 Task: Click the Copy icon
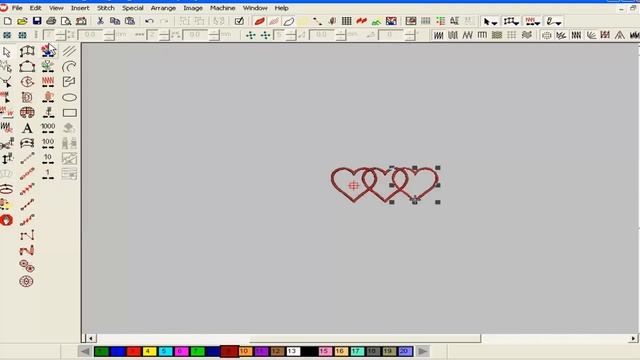click(x=115, y=21)
